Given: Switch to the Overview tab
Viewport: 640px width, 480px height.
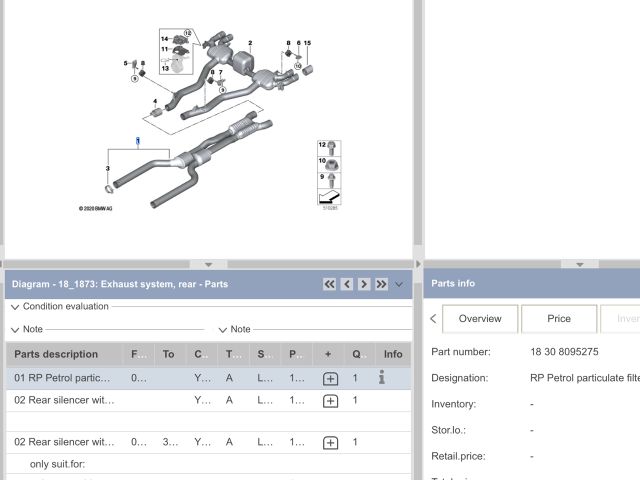Looking at the screenshot, I should tap(479, 318).
